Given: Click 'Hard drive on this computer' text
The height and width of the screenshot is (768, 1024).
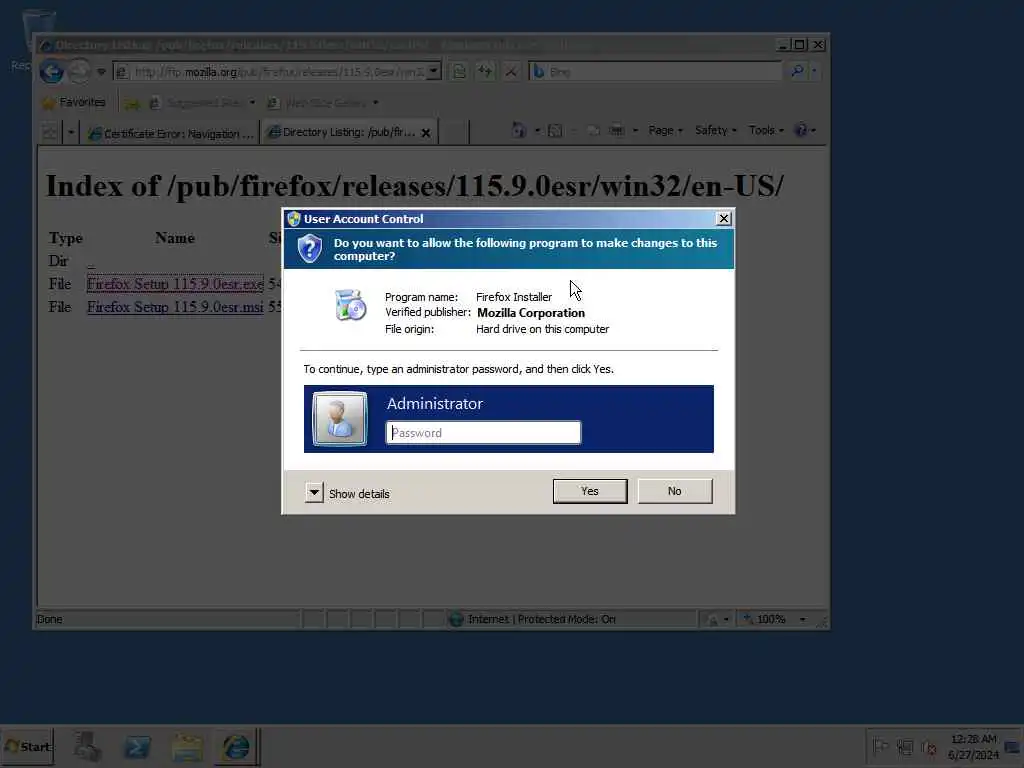Looking at the screenshot, I should (542, 329).
